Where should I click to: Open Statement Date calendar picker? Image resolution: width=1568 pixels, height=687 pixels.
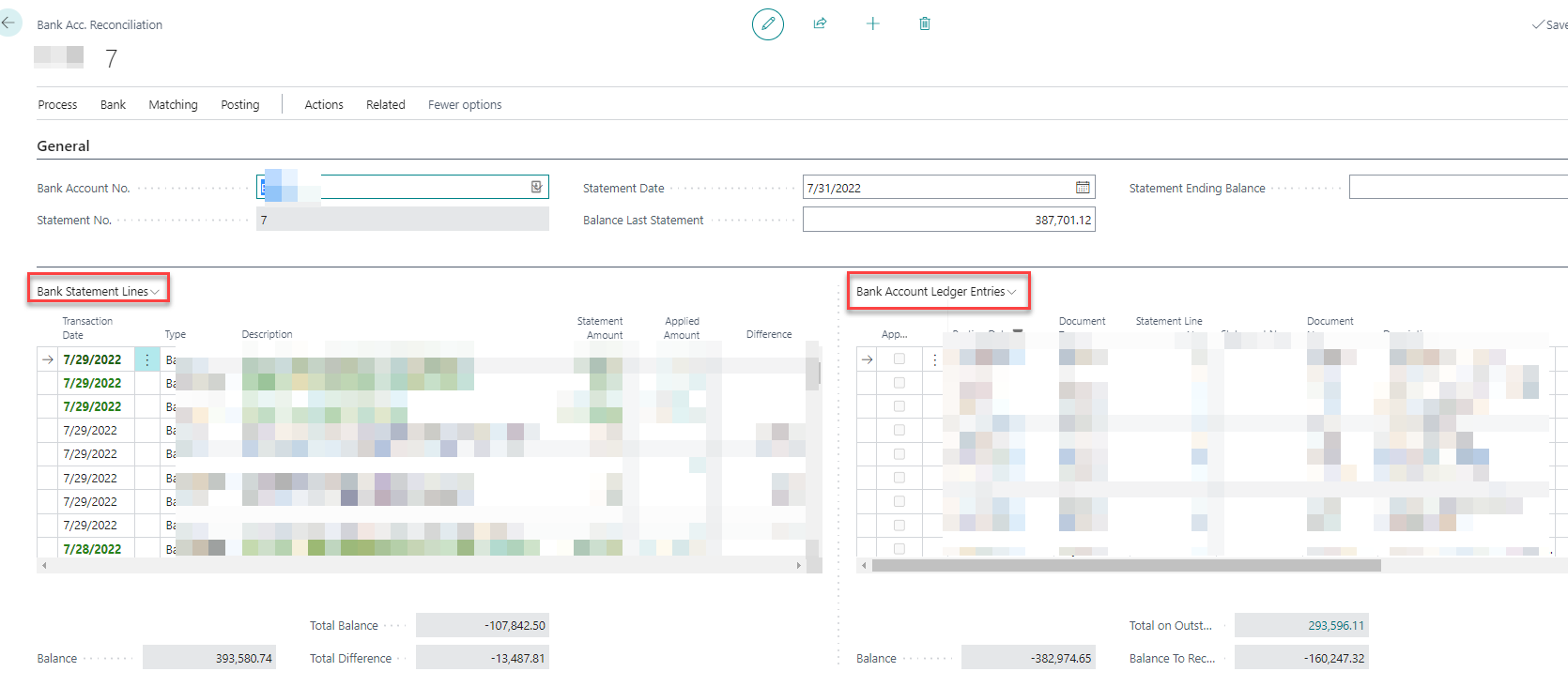tap(1083, 187)
